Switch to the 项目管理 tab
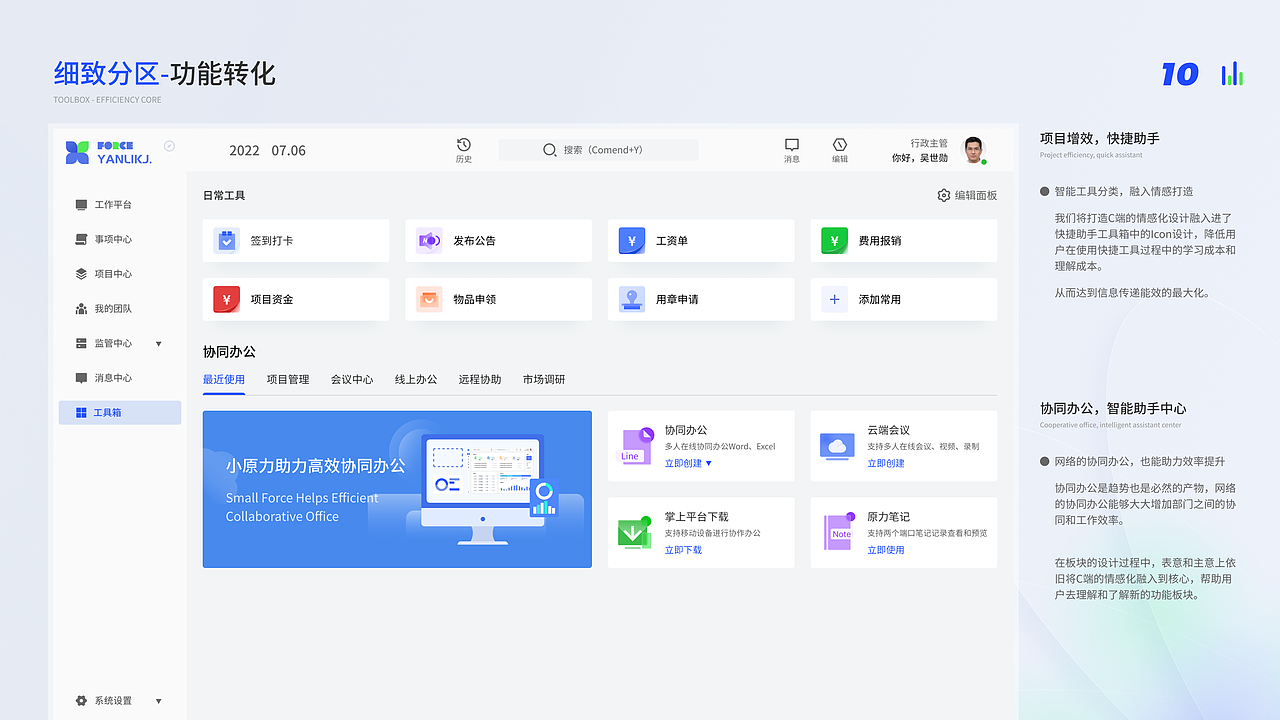 pyautogui.click(x=288, y=379)
